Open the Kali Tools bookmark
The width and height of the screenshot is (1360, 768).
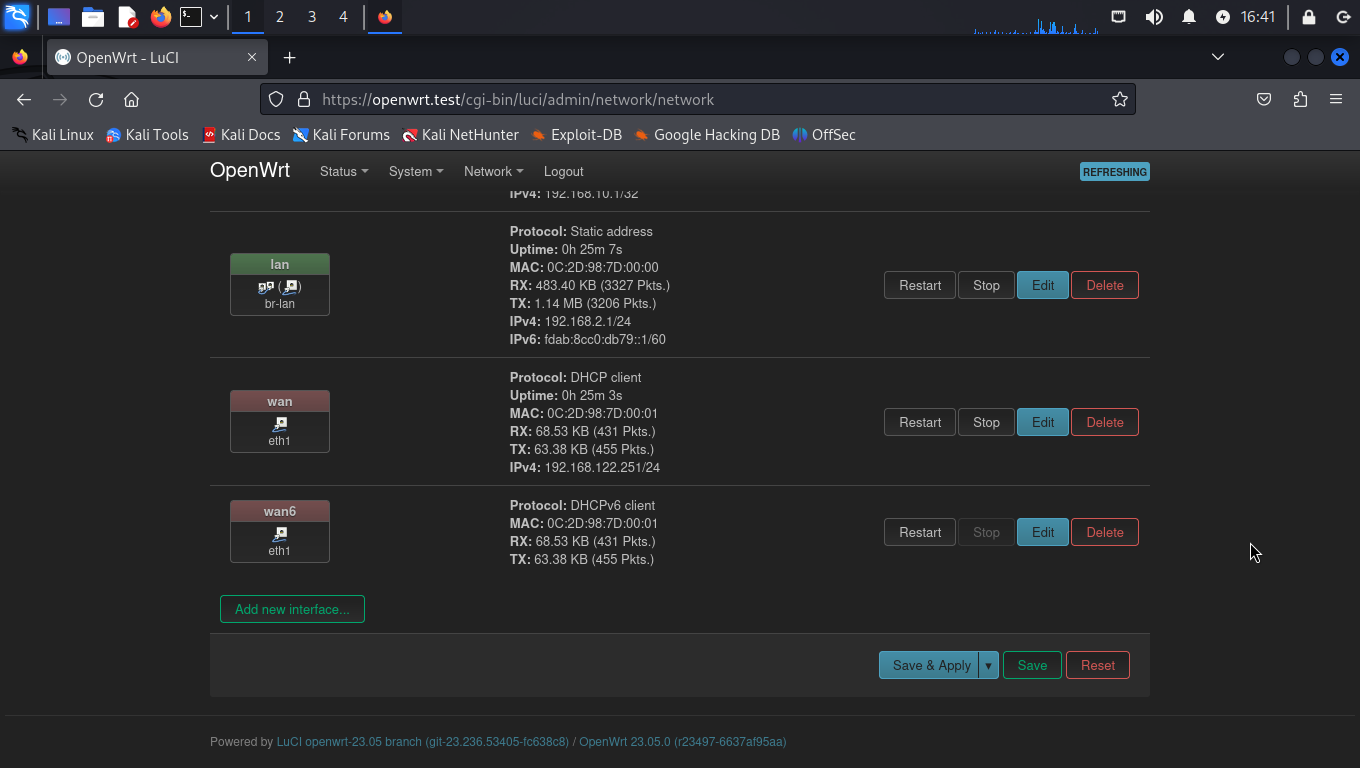(x=147, y=134)
